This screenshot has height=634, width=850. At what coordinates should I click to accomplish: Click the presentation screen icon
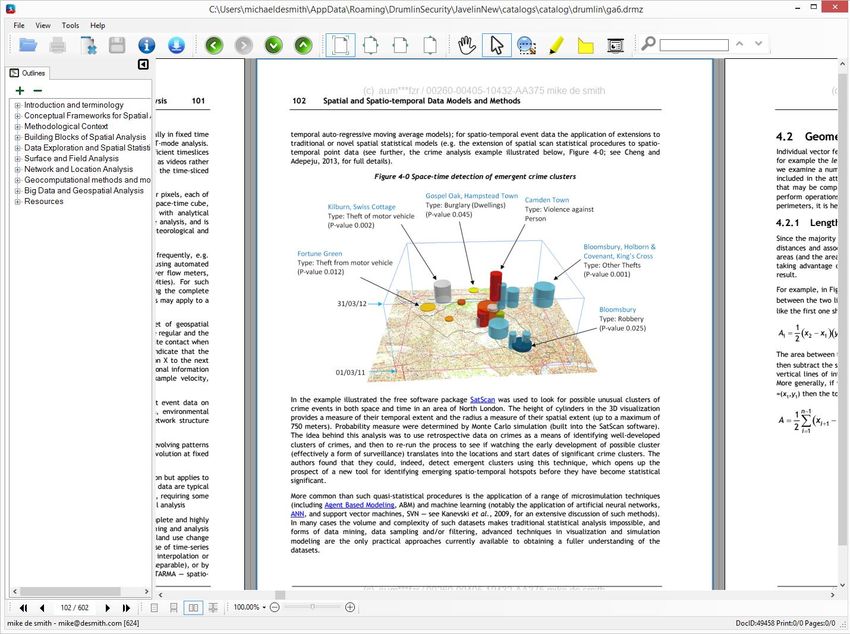615,46
